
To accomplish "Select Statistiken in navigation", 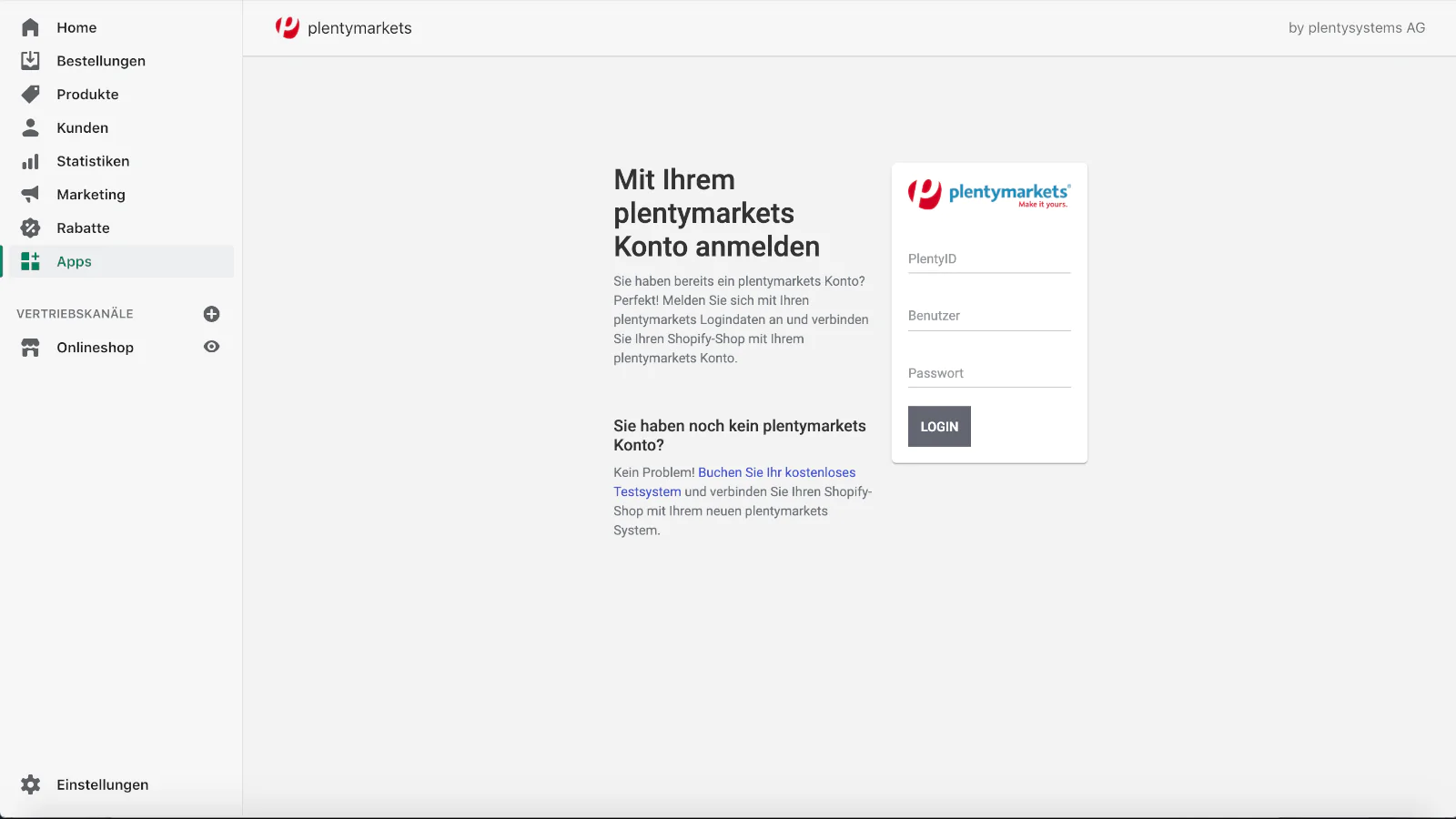I will tap(93, 161).
